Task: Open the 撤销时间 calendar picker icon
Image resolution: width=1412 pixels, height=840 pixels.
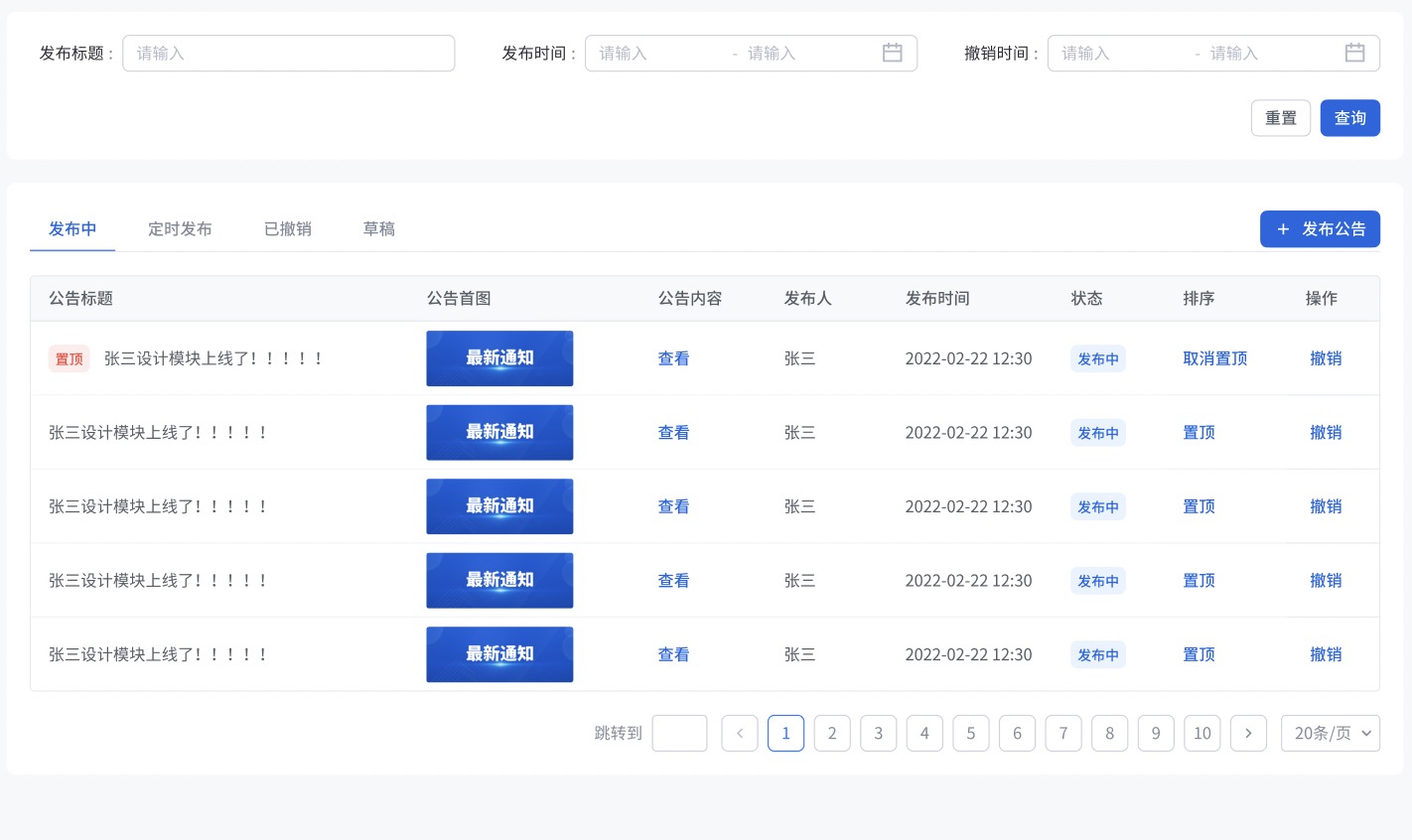Action: (x=1354, y=53)
